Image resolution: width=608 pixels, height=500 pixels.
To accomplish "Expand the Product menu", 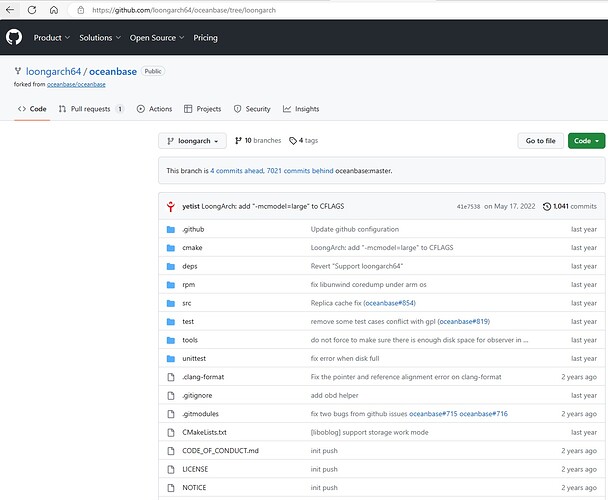I will (52, 38).
